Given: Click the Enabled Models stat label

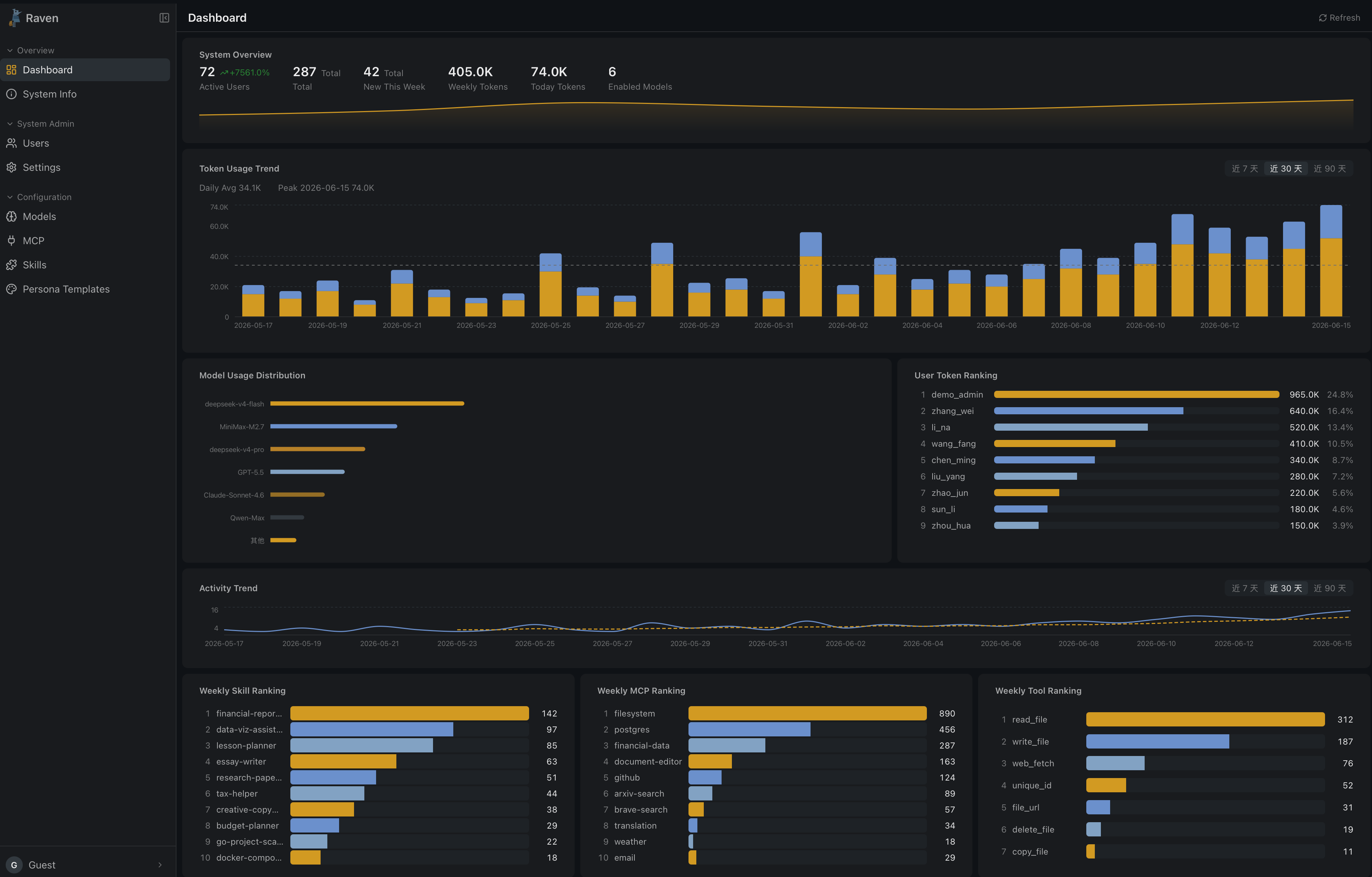Looking at the screenshot, I should pos(640,86).
